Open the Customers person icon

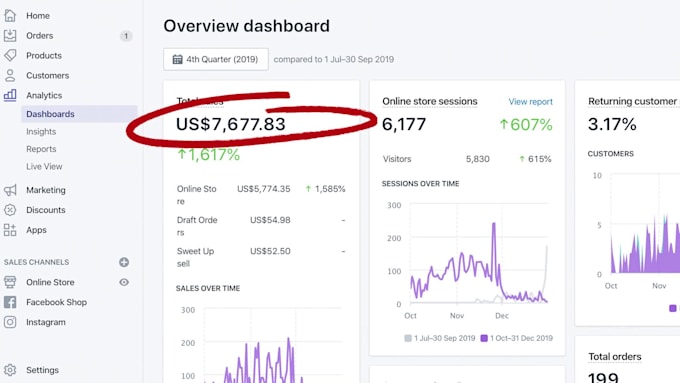(10, 75)
